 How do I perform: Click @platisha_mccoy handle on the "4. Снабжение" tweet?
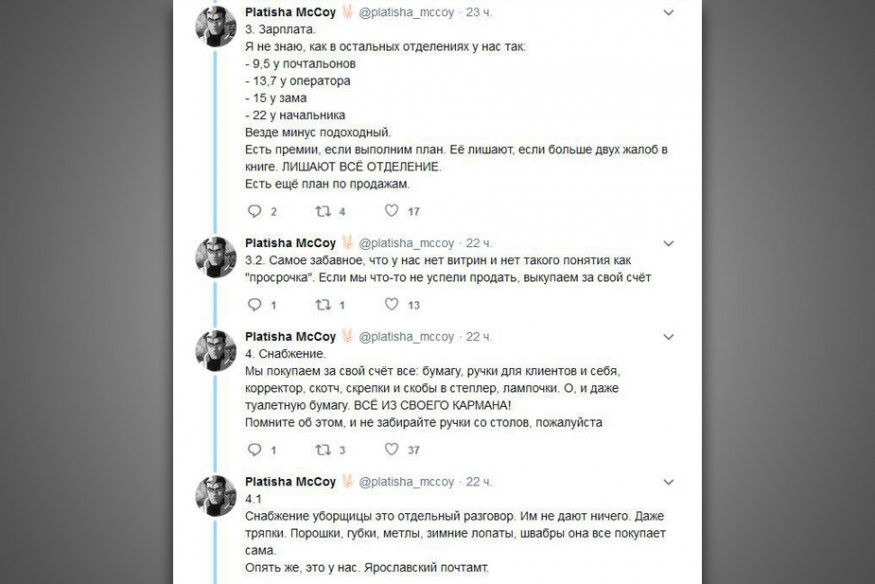(407, 336)
